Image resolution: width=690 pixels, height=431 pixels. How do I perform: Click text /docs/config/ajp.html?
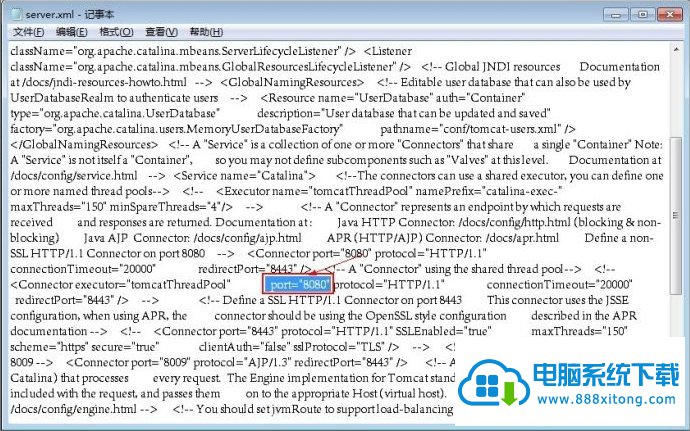[x=248, y=238]
